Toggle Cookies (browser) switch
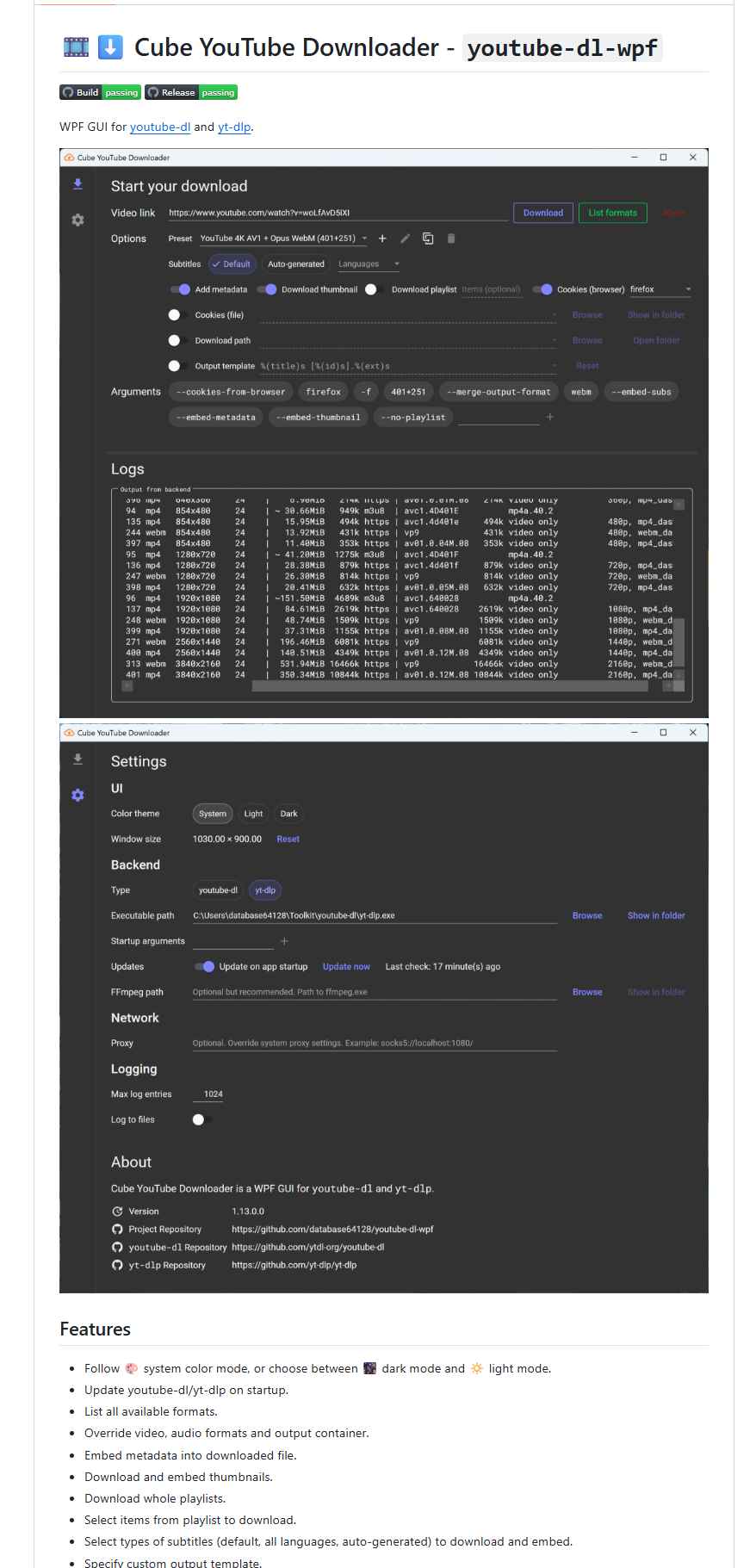756x1568 pixels. point(542,289)
